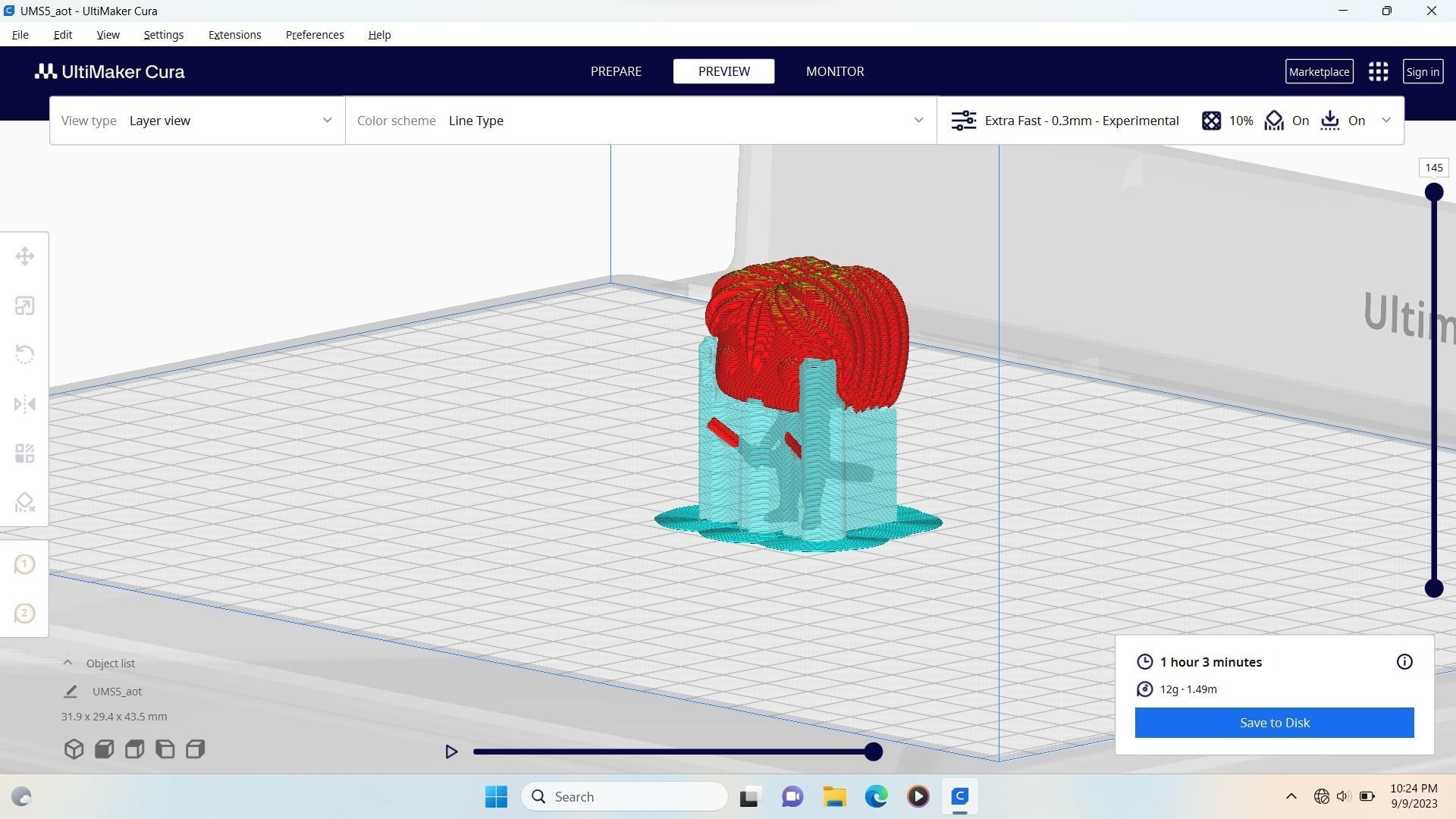
Task: Select extruder 2 button
Action: pyautogui.click(x=24, y=613)
